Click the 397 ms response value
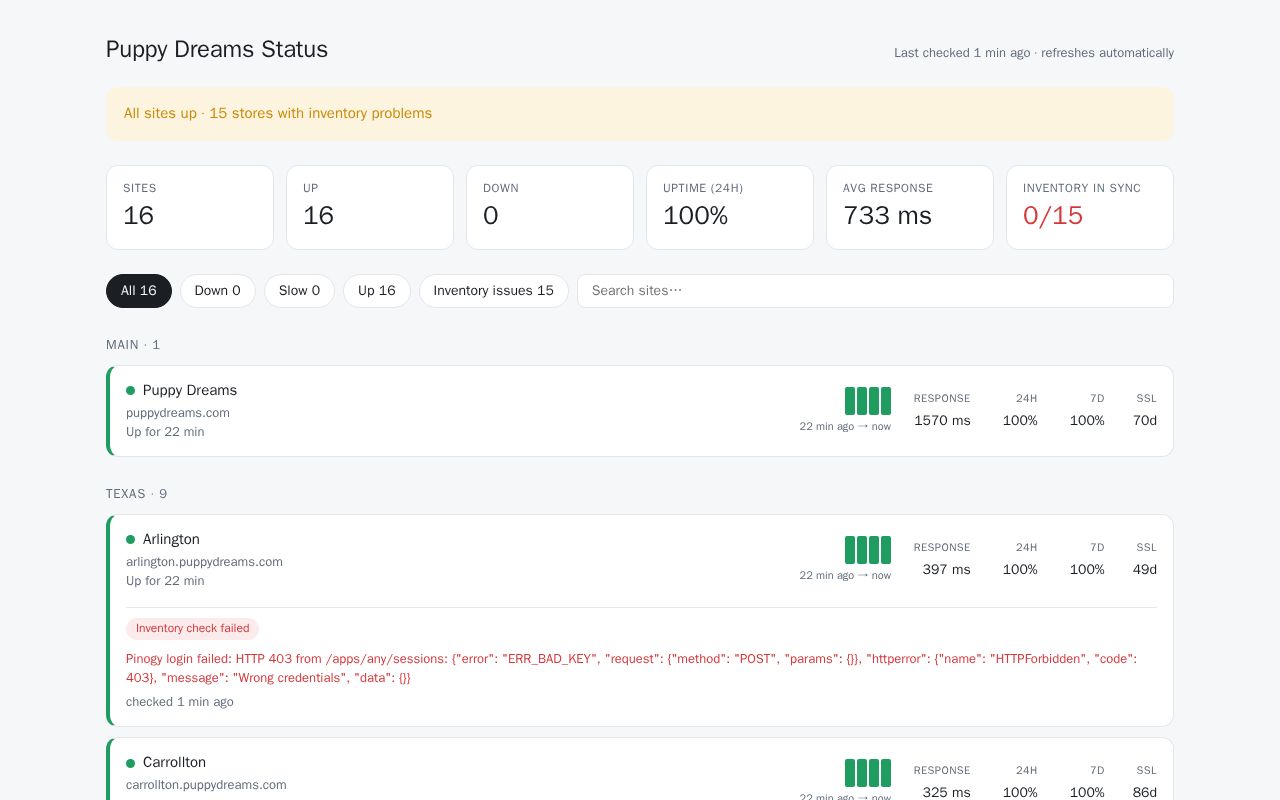 947,570
